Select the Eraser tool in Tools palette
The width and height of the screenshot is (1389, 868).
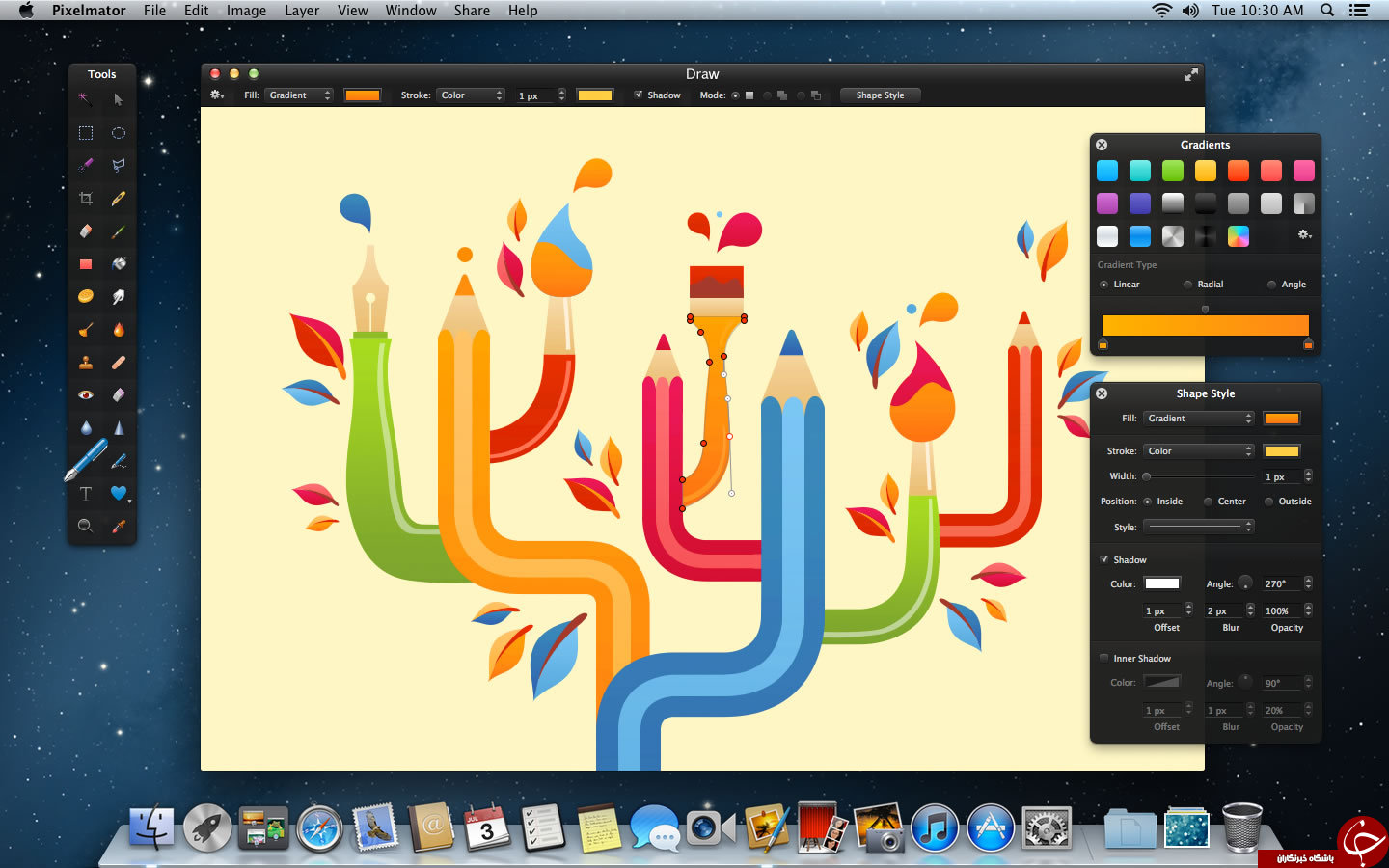[86, 231]
